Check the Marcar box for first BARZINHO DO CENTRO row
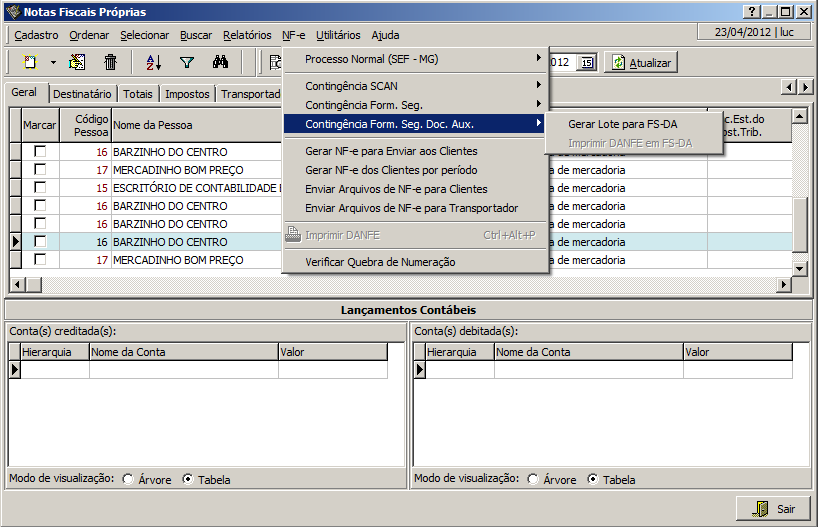Viewport: 818px width, 527px height. 40,151
